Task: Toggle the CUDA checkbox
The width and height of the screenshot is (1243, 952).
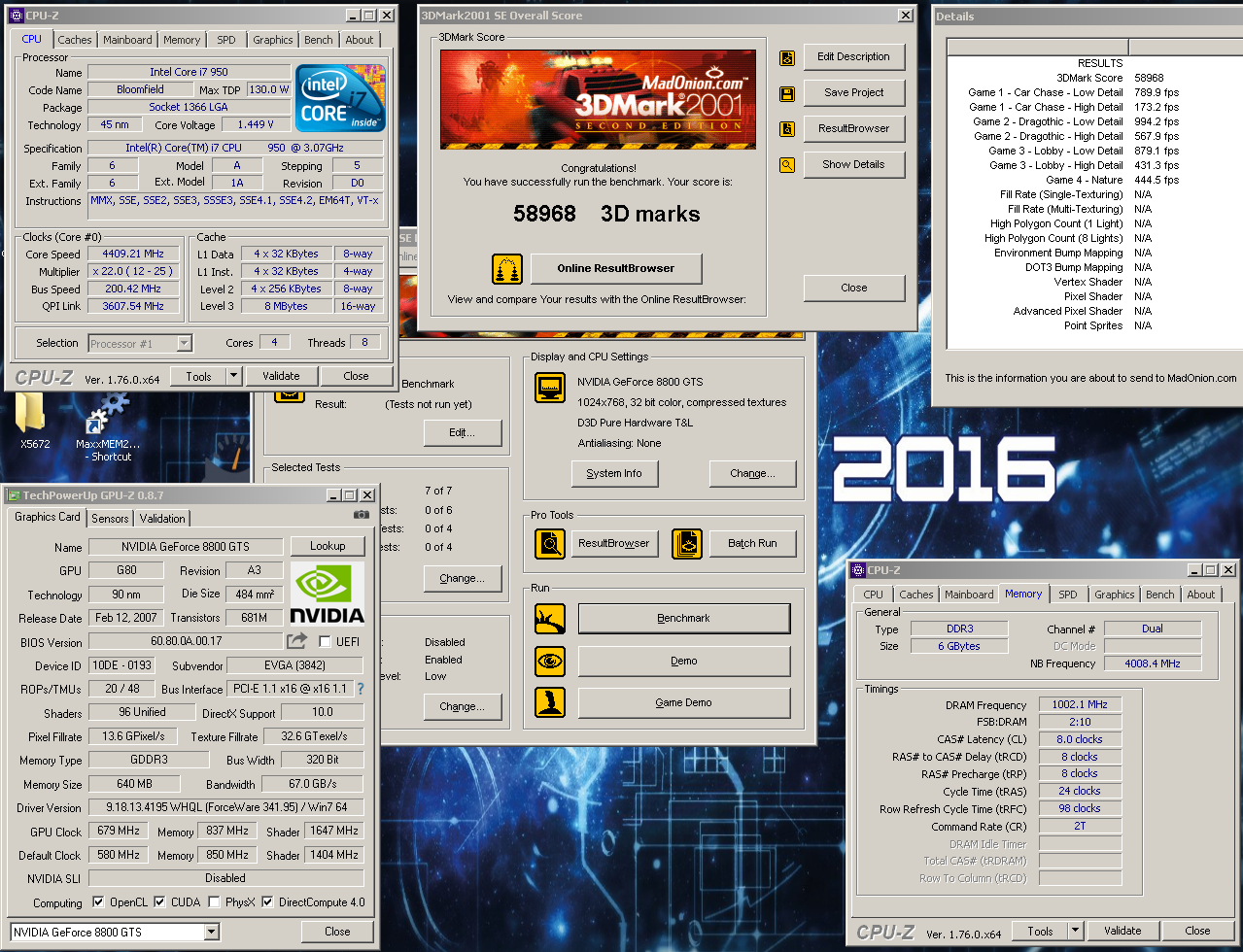Action: pyautogui.click(x=159, y=902)
